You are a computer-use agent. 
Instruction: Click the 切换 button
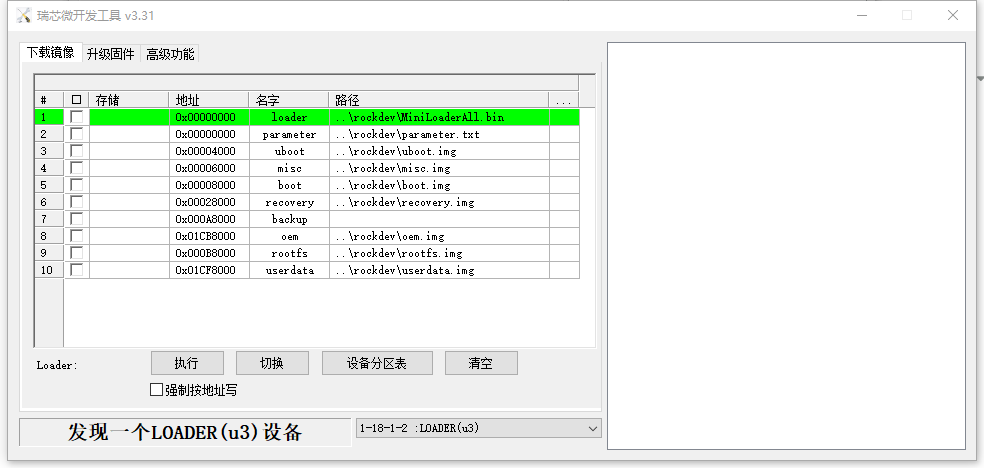(272, 363)
